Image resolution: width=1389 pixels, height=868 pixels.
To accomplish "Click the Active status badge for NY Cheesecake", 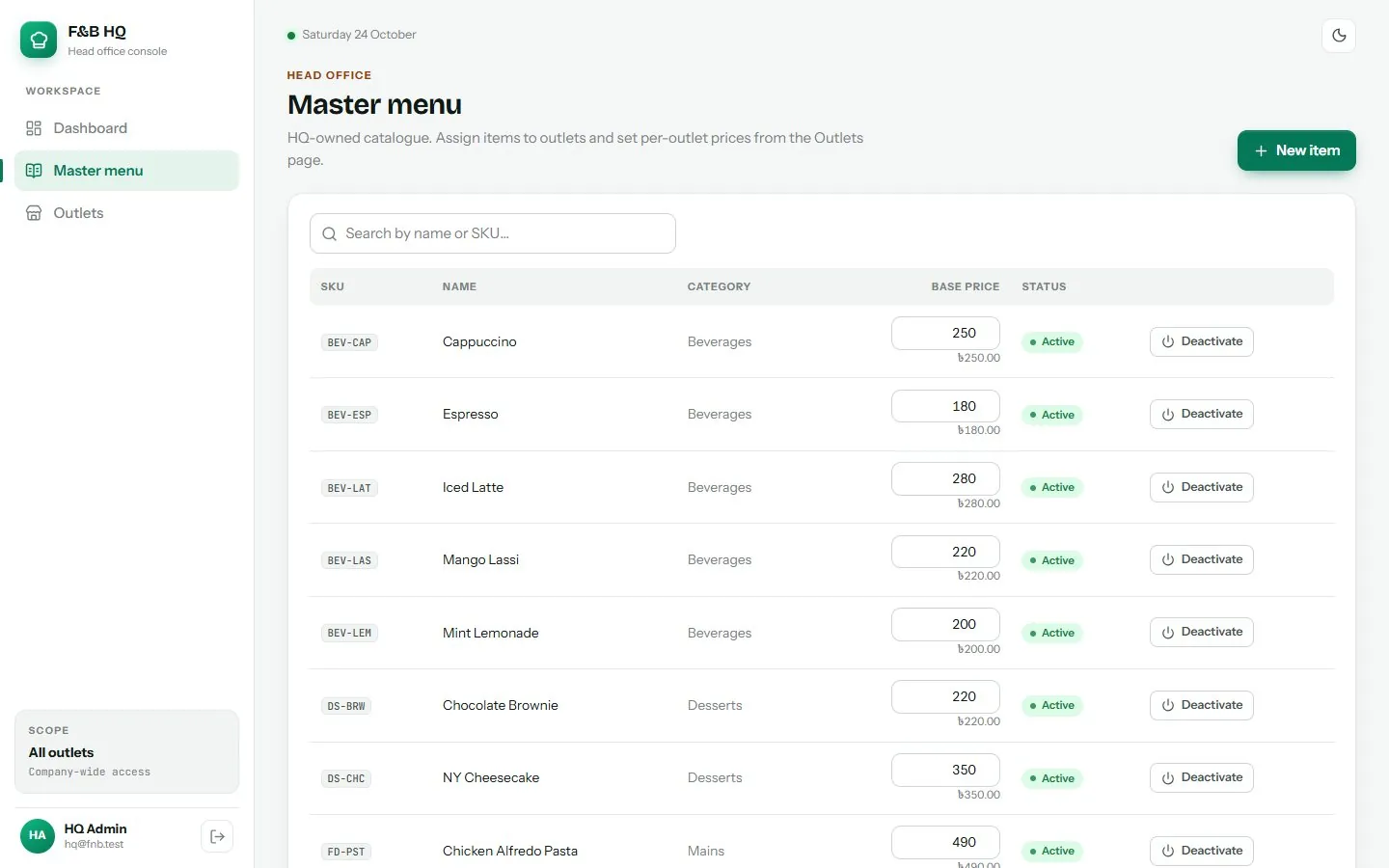I will (x=1052, y=778).
